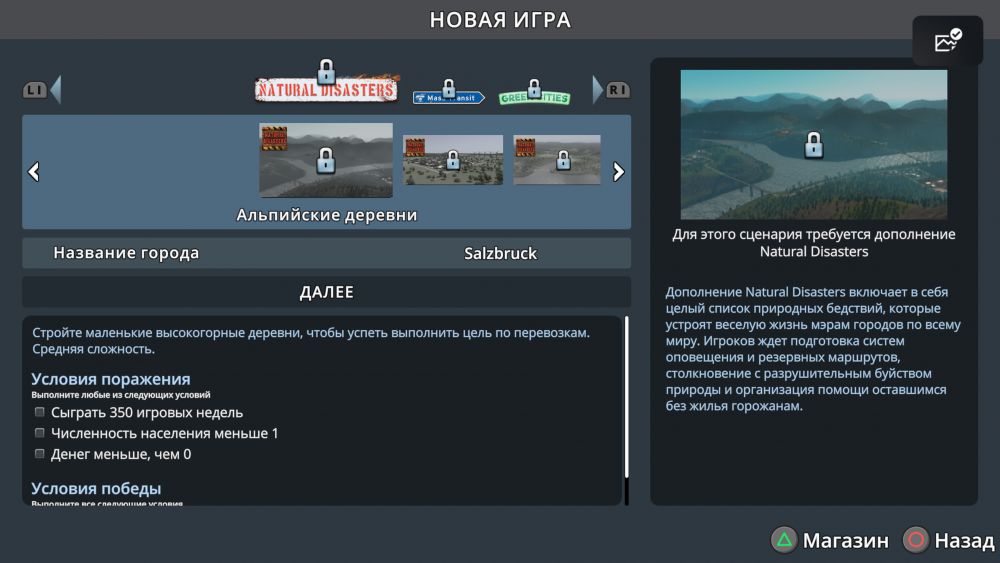
Task: Click the lock icon on large preview image
Action: [x=814, y=145]
